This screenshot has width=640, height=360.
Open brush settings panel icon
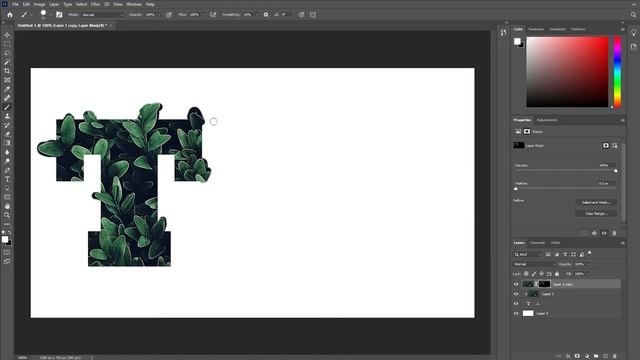coord(59,15)
